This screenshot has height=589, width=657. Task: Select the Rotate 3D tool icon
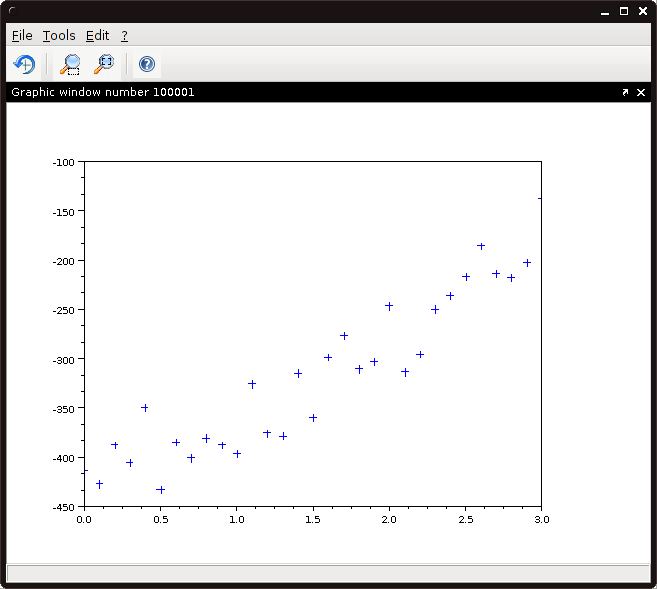coord(23,65)
